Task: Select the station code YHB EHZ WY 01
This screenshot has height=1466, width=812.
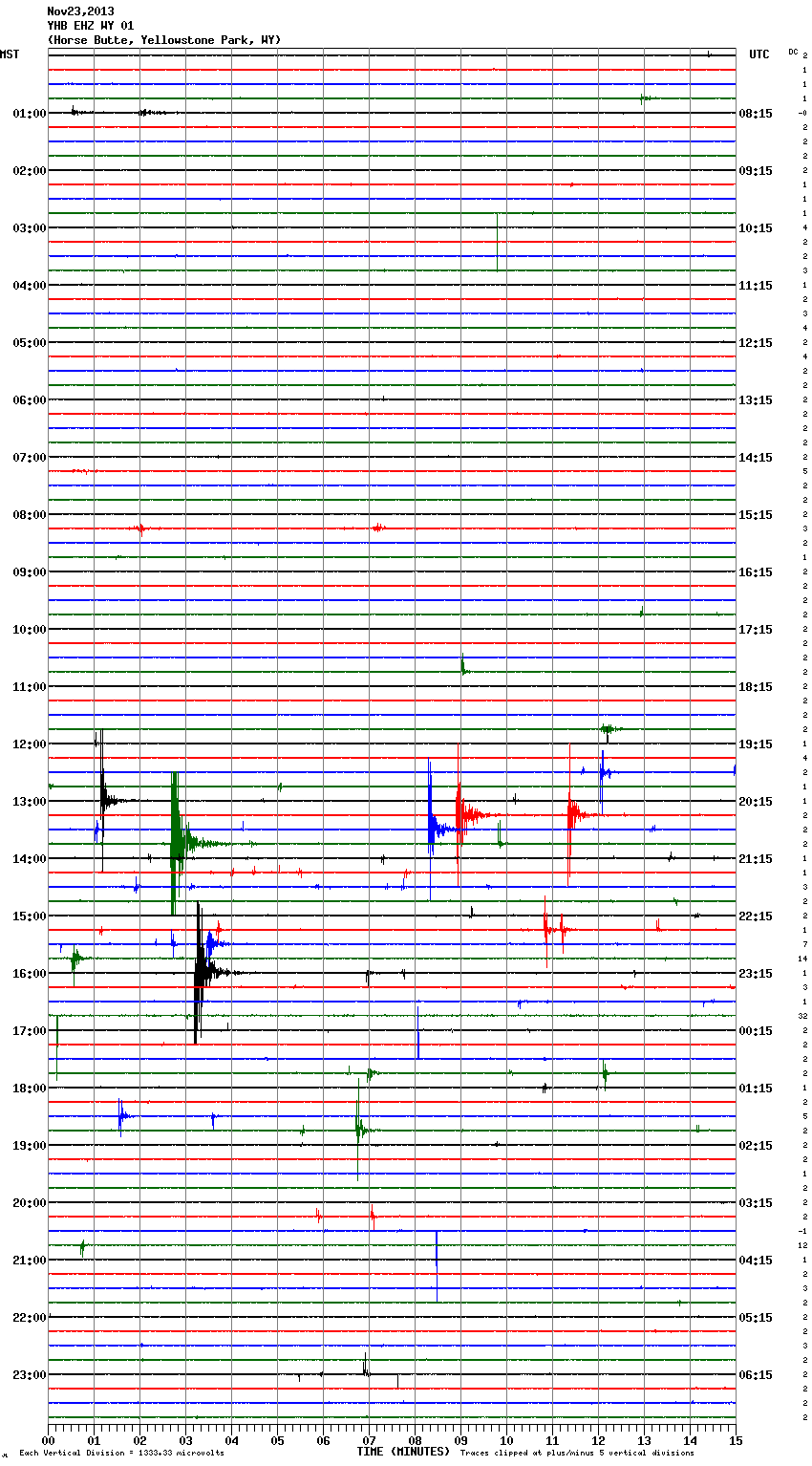Action: 91,26
